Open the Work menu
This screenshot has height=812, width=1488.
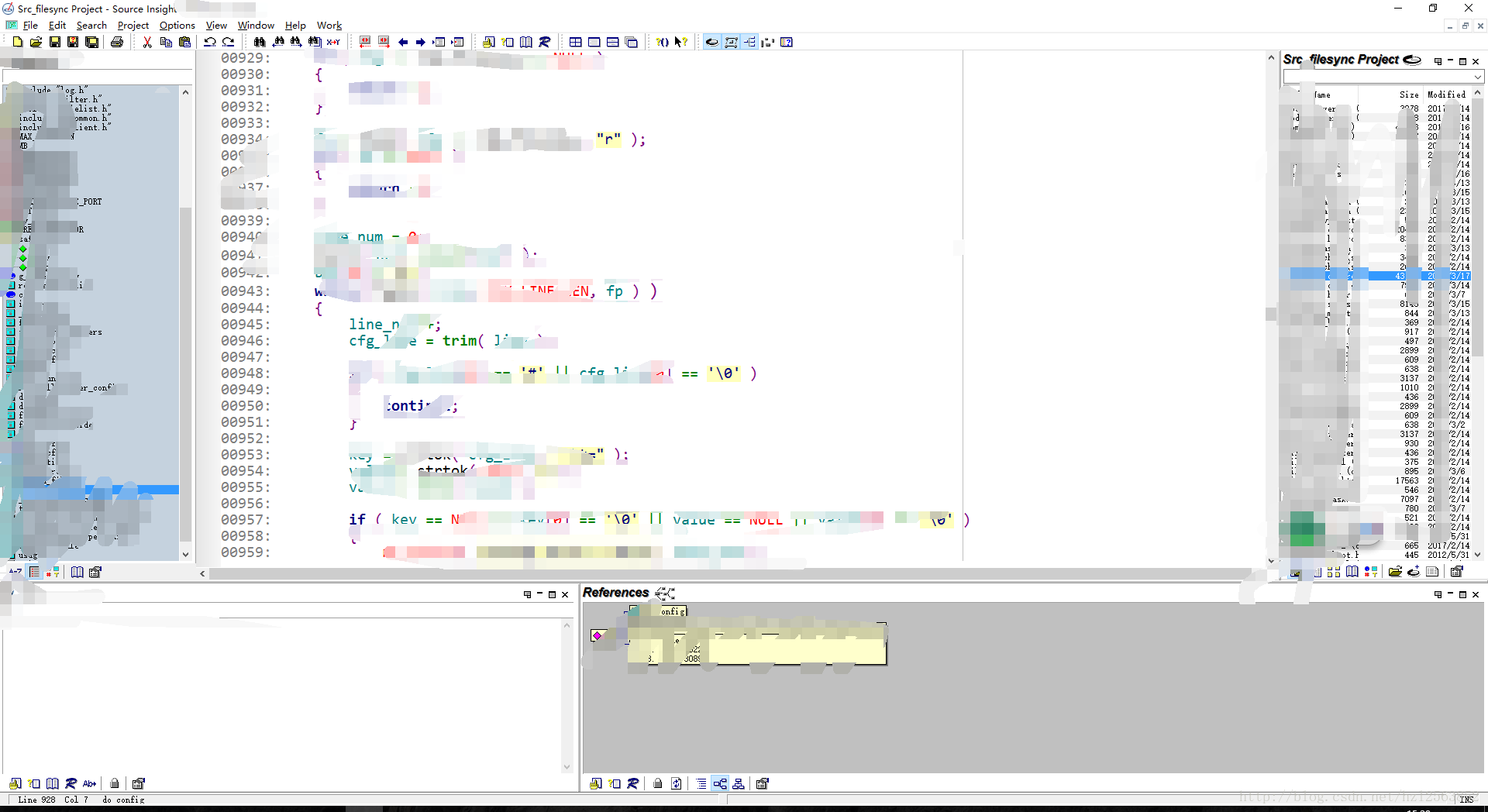[x=329, y=25]
